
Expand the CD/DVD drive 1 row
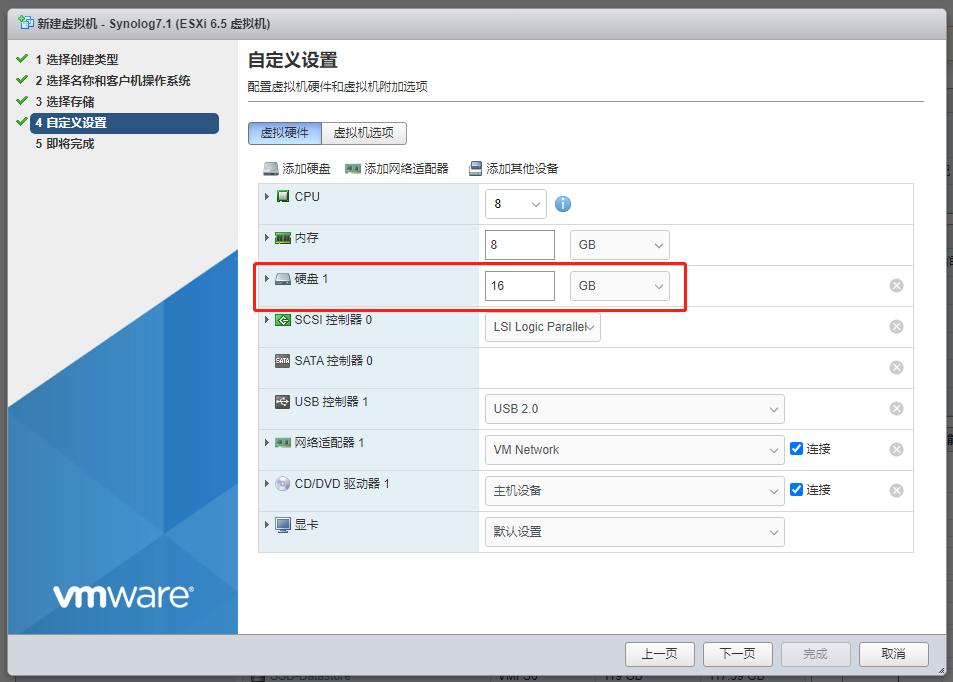click(267, 484)
